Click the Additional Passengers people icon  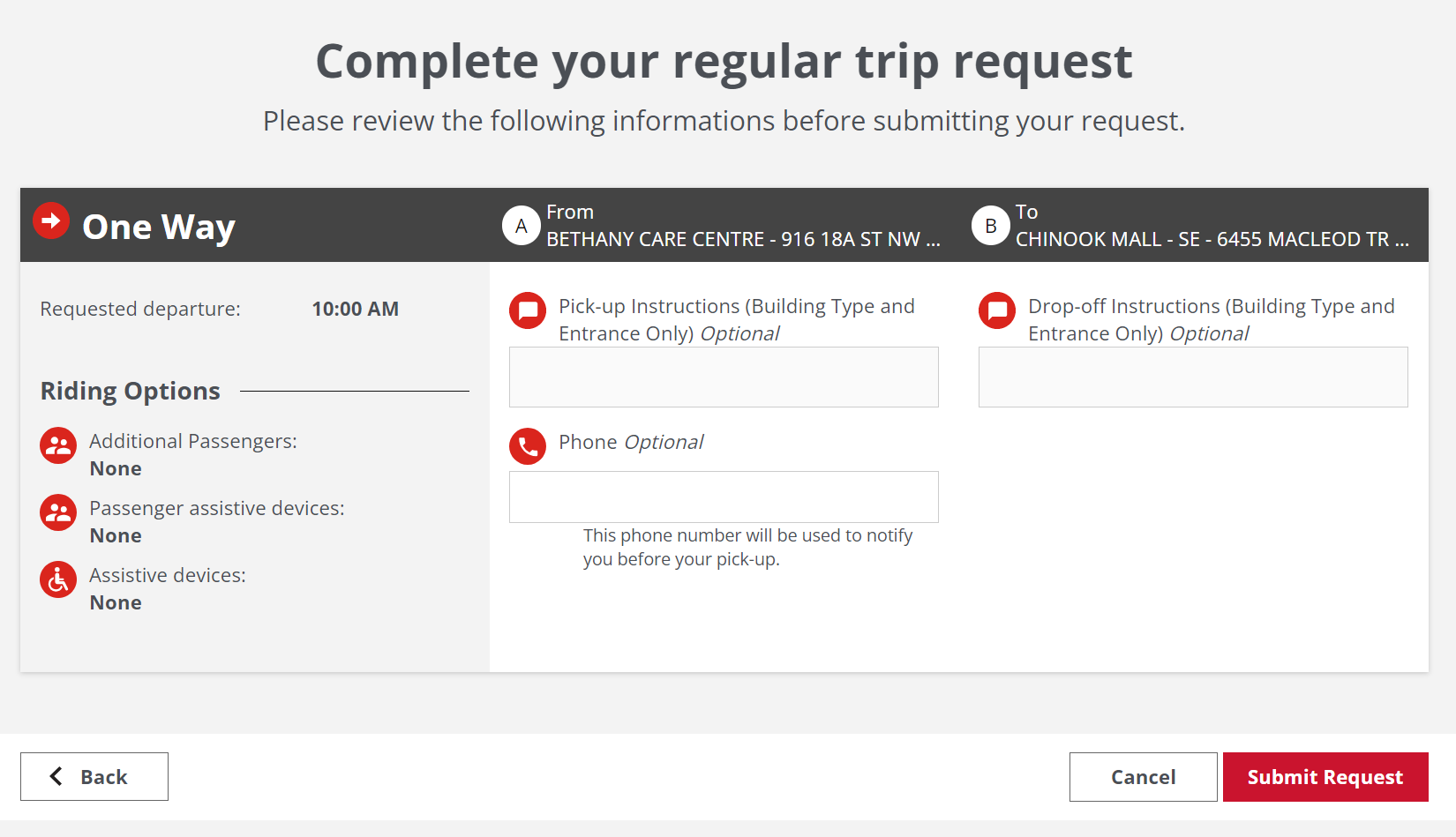[x=58, y=445]
